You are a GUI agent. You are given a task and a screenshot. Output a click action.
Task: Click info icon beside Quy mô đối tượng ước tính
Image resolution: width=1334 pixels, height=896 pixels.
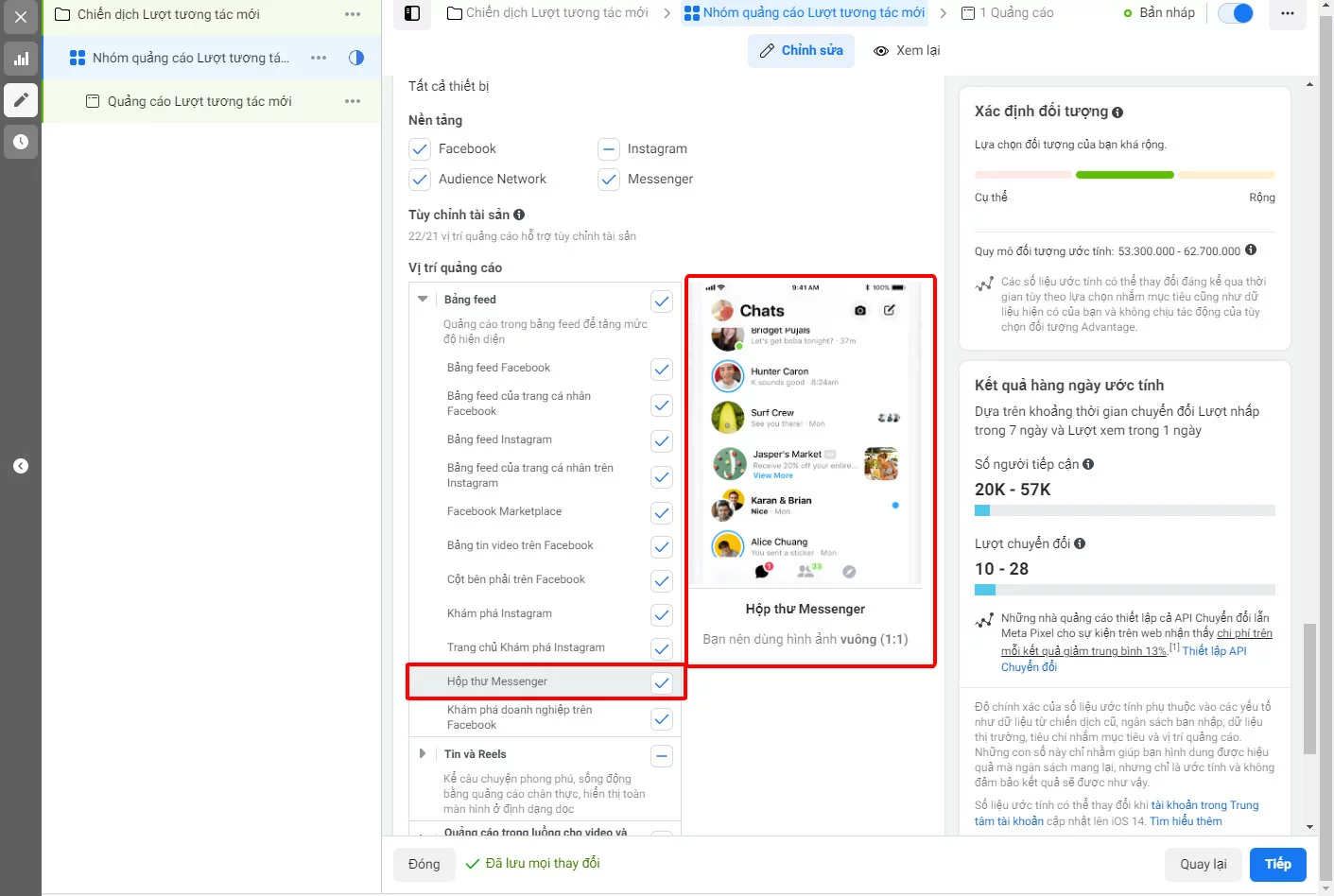click(x=1251, y=250)
